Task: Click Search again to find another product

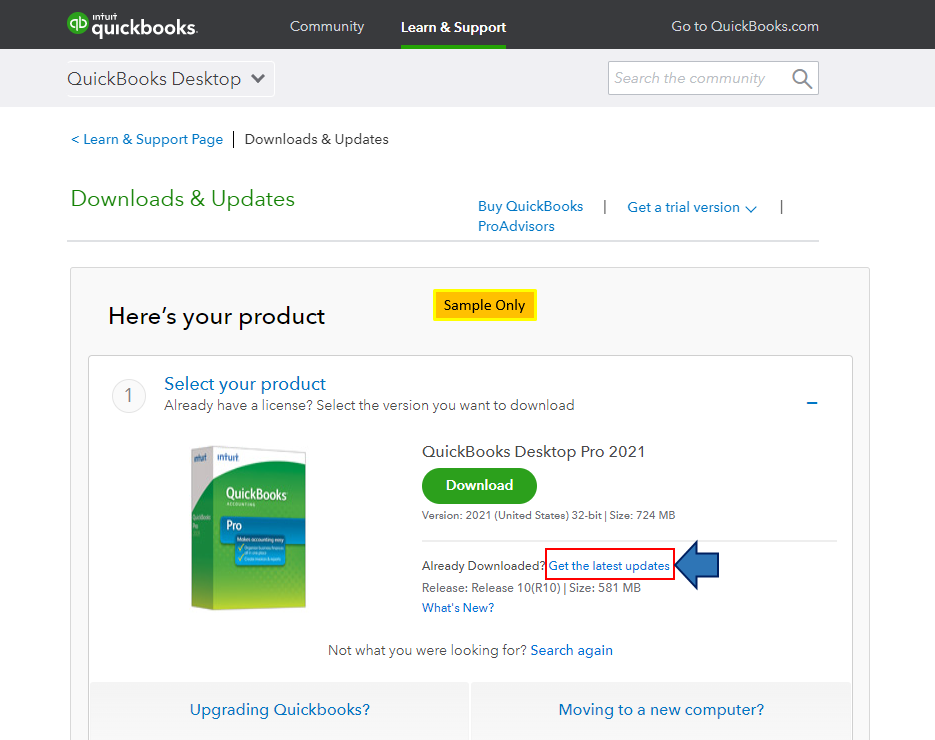Action: (571, 649)
